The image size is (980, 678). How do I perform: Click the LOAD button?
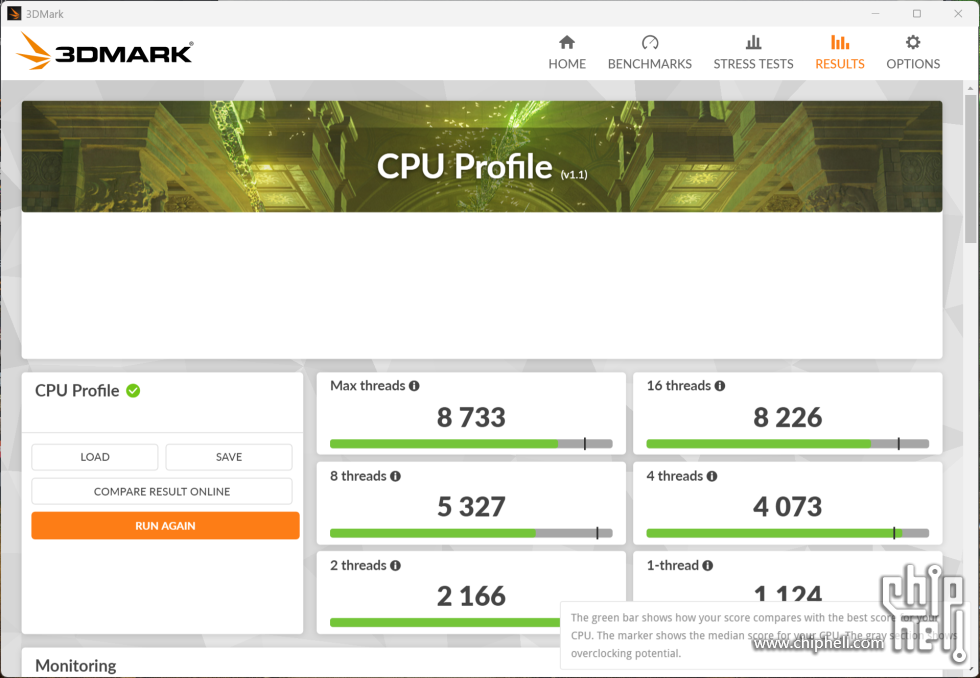(x=95, y=457)
